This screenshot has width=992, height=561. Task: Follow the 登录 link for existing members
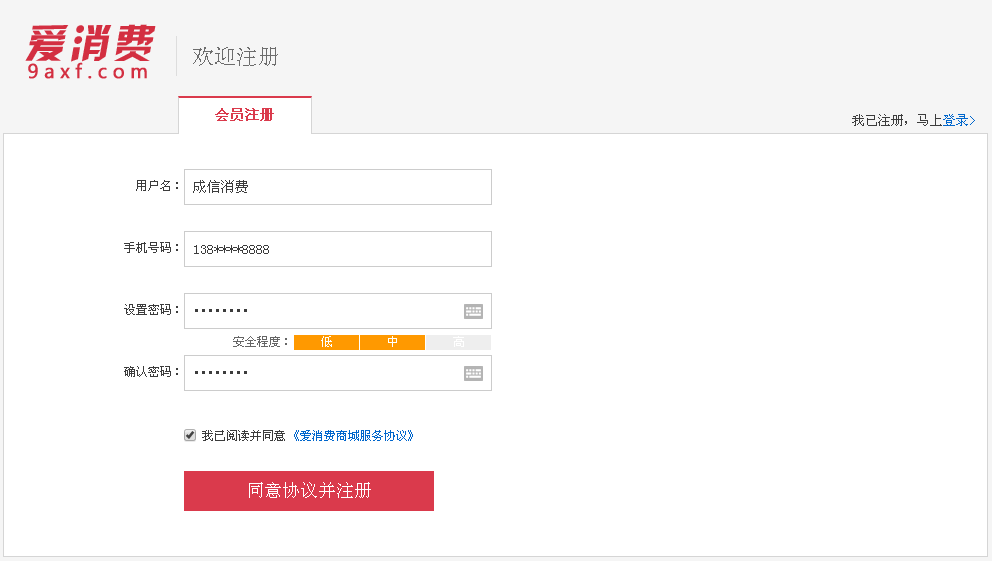pyautogui.click(x=955, y=121)
